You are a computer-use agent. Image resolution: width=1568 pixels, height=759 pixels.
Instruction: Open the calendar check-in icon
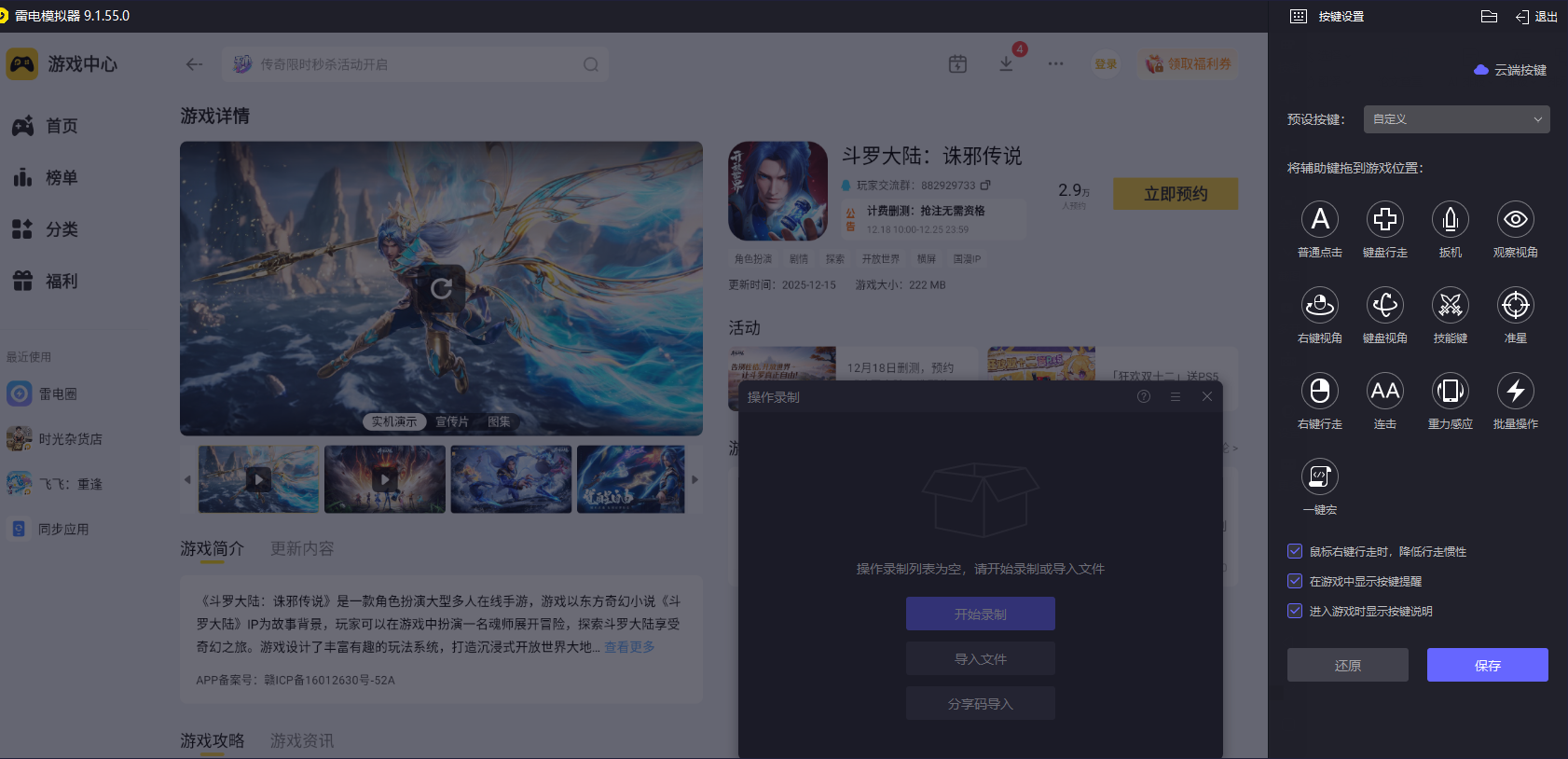point(957,64)
